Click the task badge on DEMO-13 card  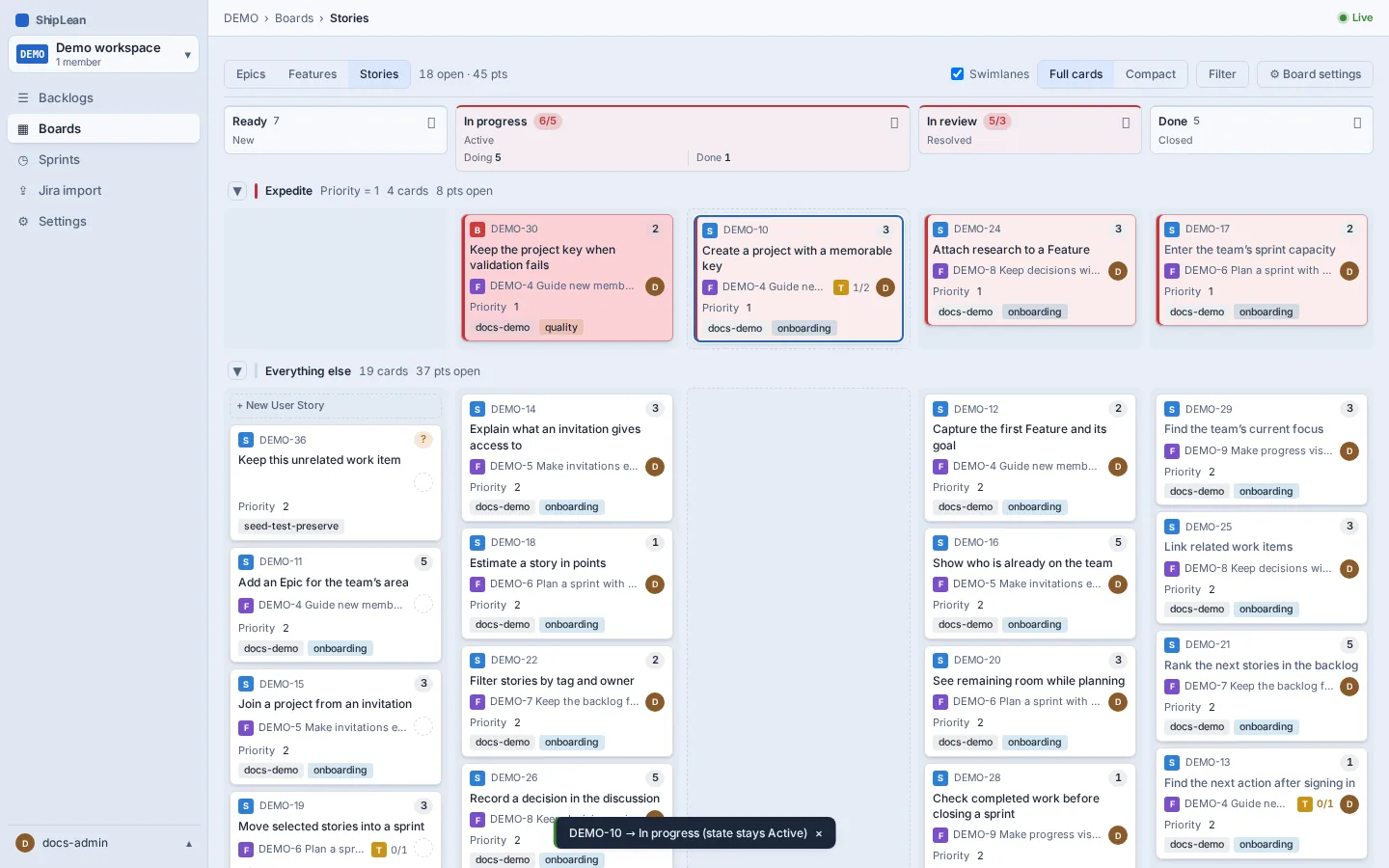point(1317,804)
